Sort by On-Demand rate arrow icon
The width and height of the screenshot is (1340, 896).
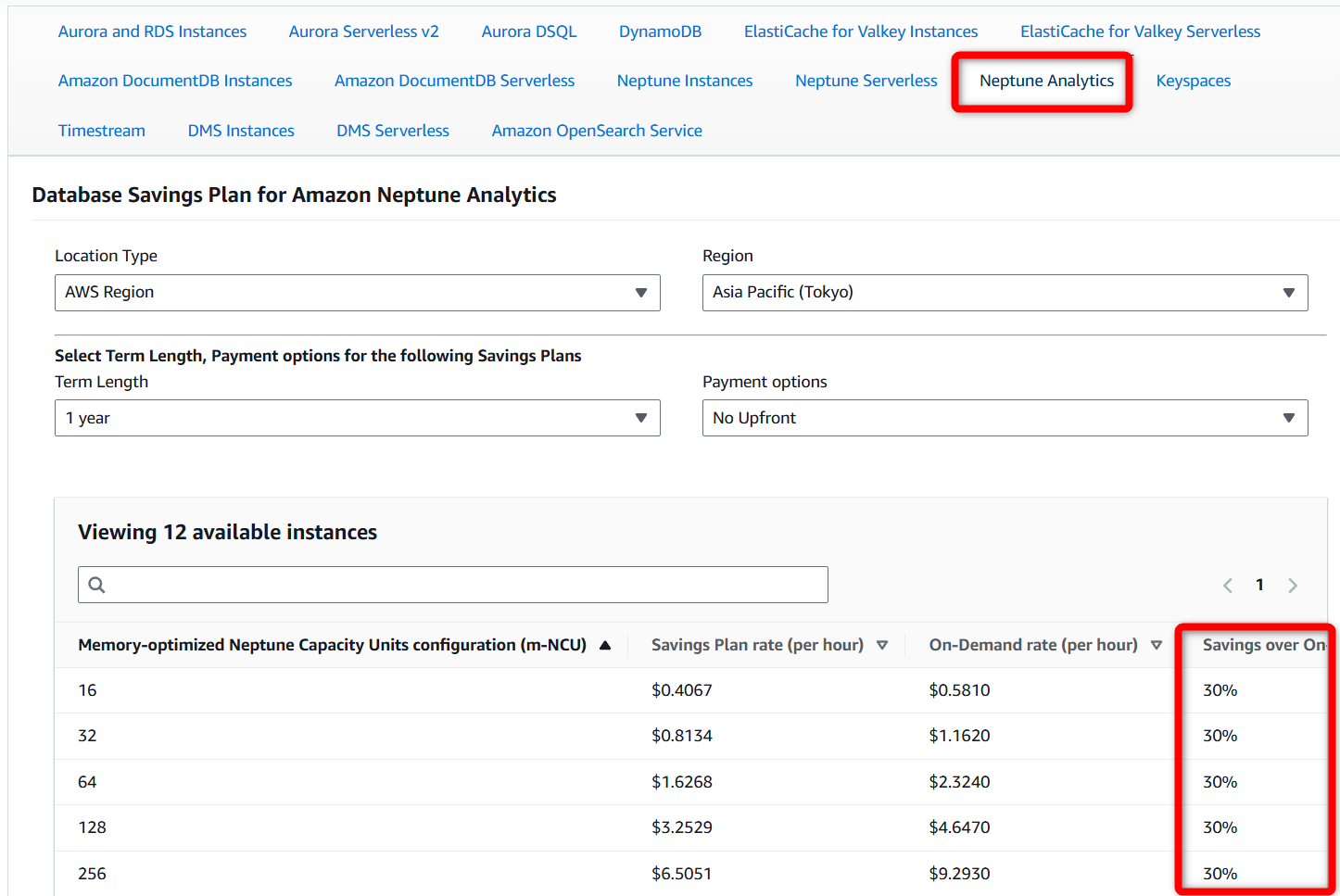click(x=1157, y=645)
